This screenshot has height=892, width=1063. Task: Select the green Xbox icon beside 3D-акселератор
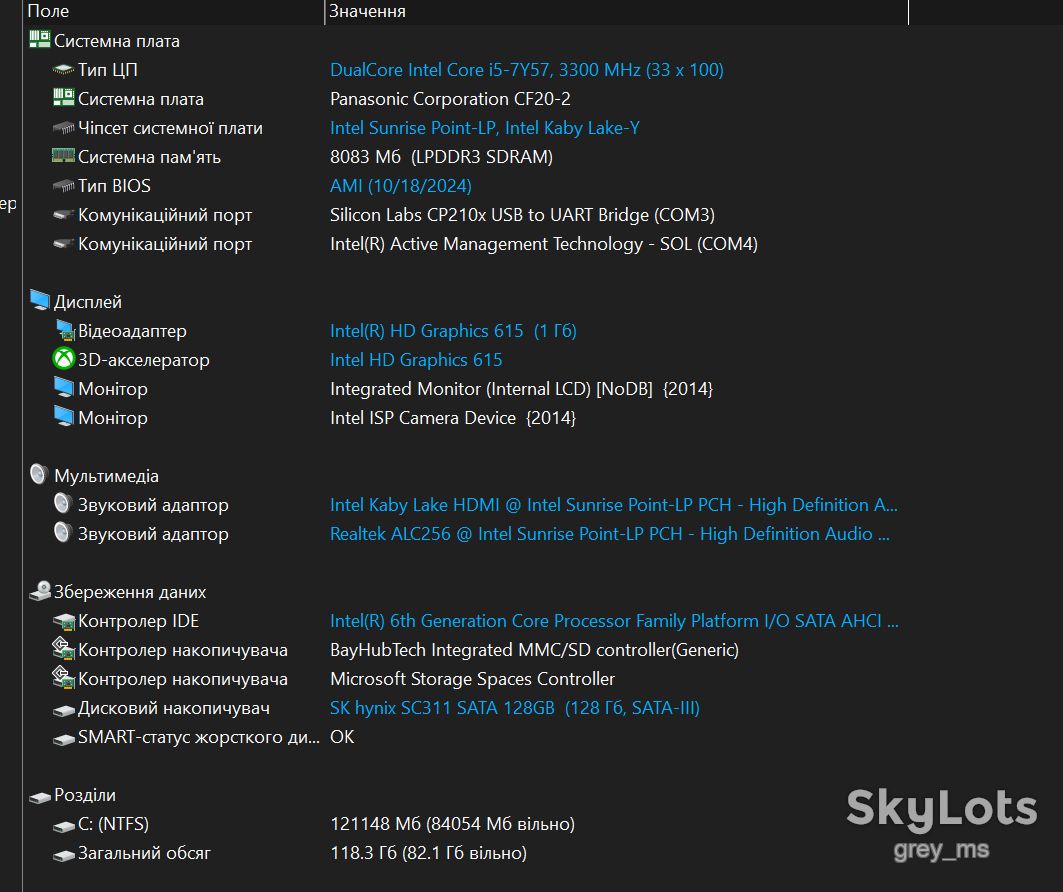pyautogui.click(x=64, y=359)
